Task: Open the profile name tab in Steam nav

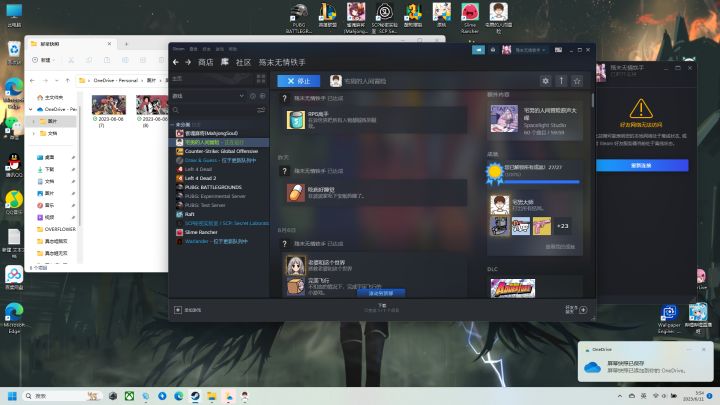Action: pos(282,62)
